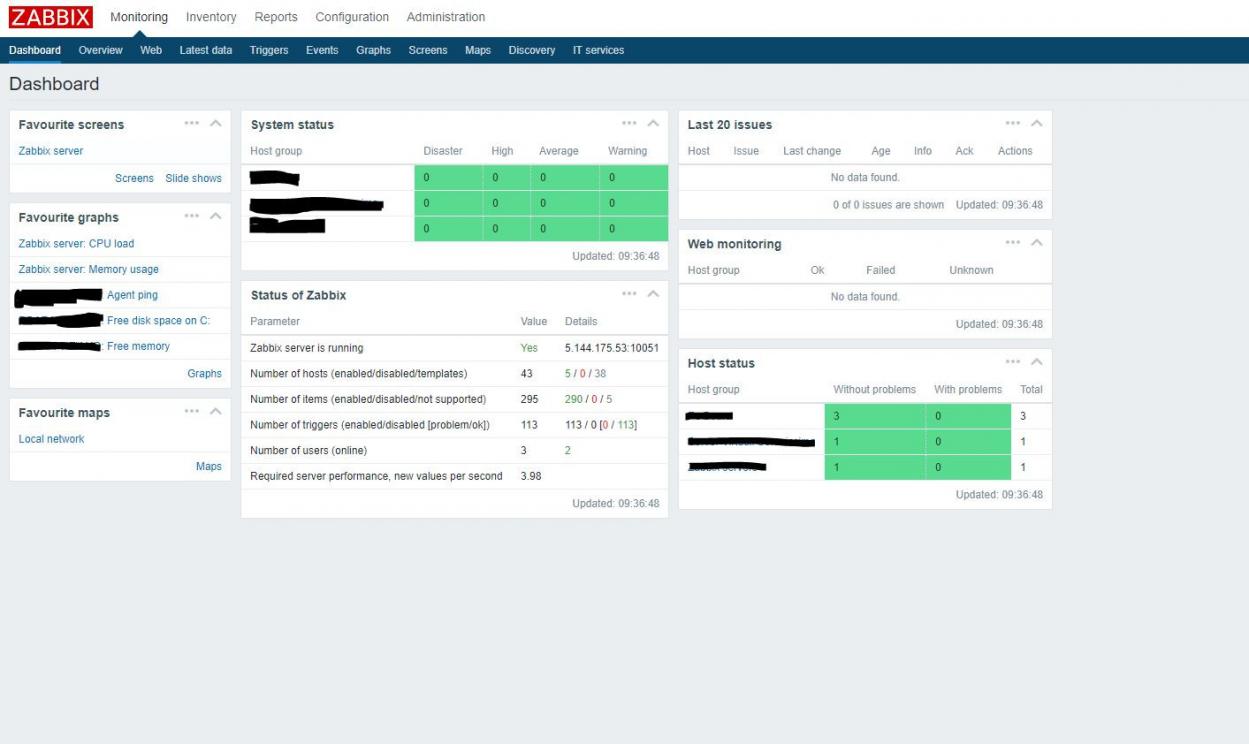Viewport: 1249px width, 744px height.
Task: Open Host status widget menu dots
Action: [1013, 362]
